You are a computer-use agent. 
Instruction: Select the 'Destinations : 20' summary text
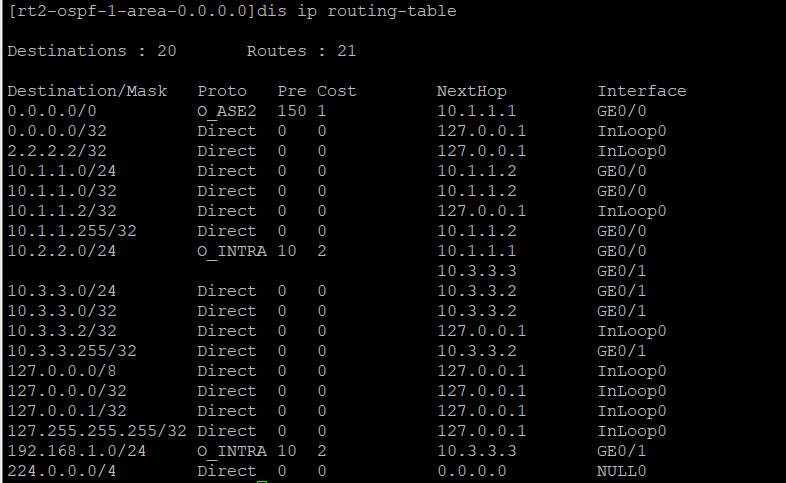[x=92, y=51]
